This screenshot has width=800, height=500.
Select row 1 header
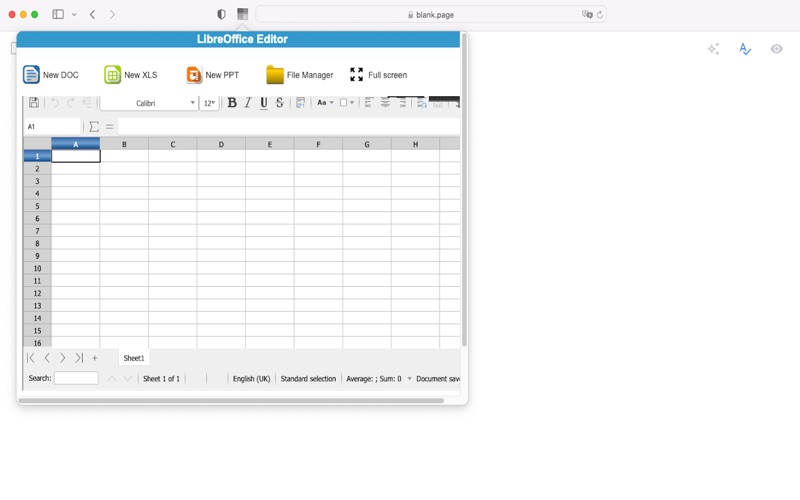[x=37, y=156]
